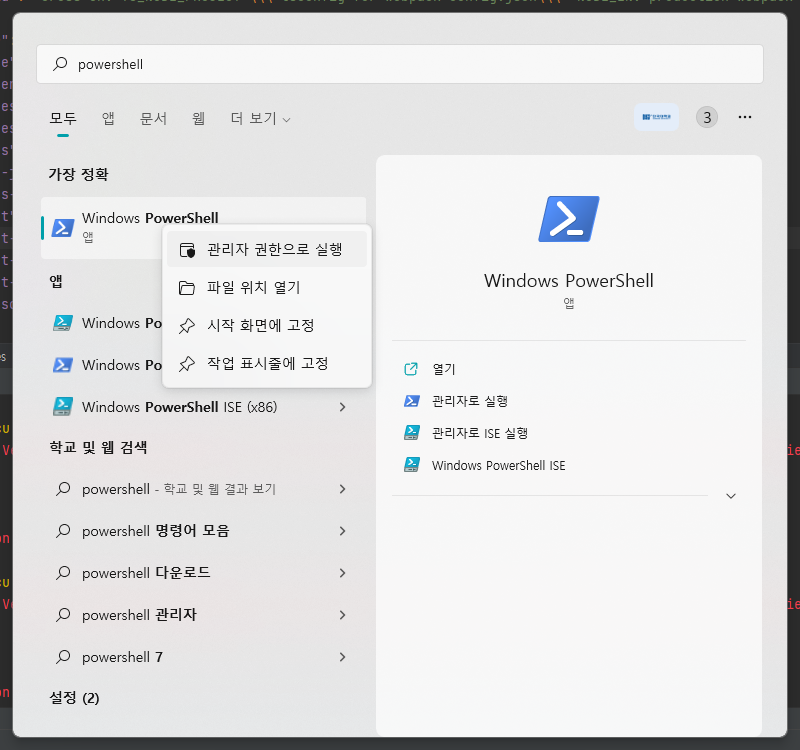
Task: Choose 작업 표시줄에 고정 from context menu
Action: pos(267,364)
